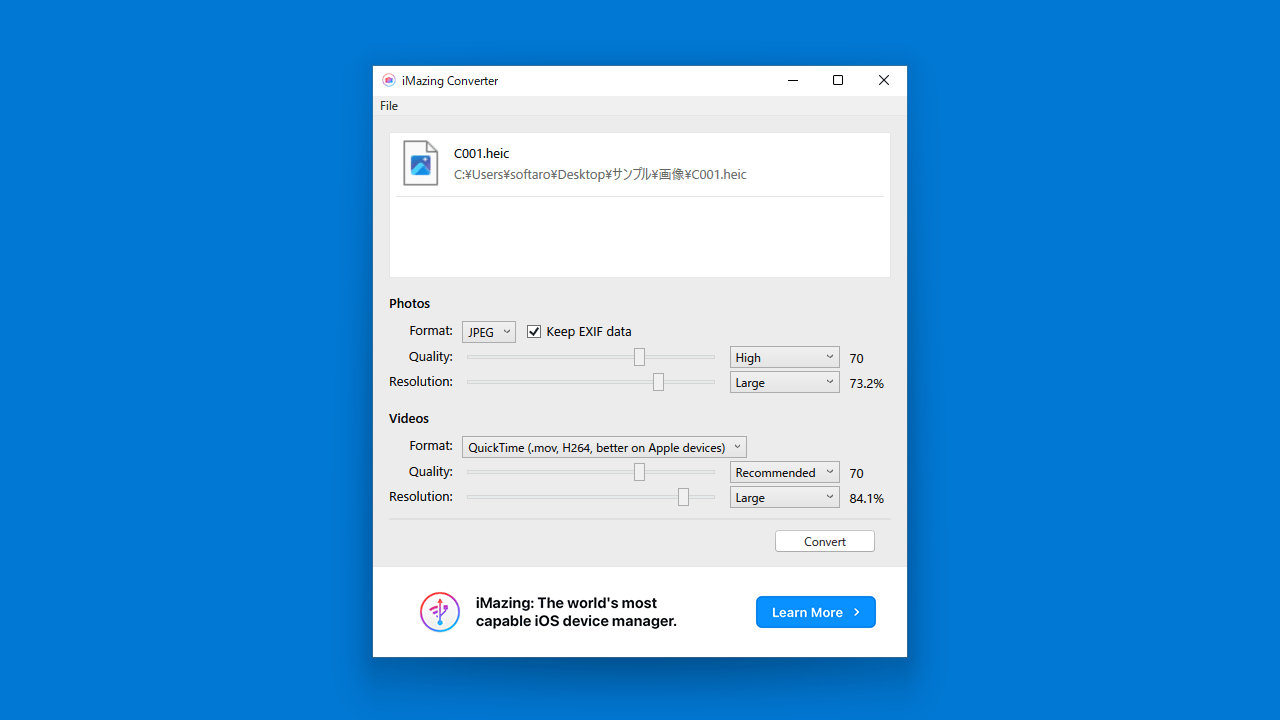Click the Photos Resolution slider handle
Viewport: 1280px width, 720px height.
(x=658, y=382)
